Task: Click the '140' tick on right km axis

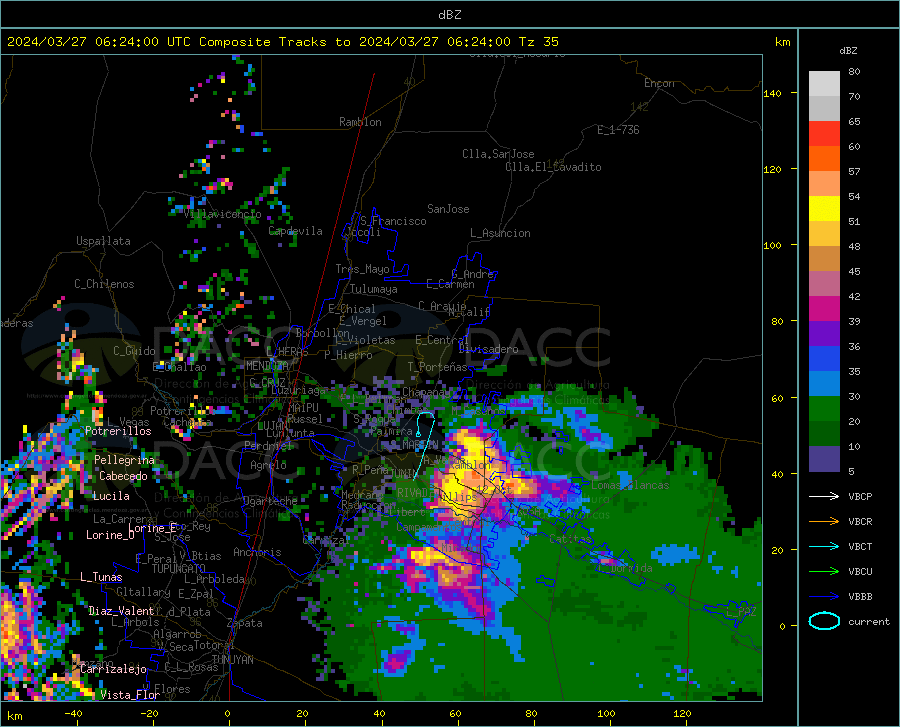Action: click(772, 93)
